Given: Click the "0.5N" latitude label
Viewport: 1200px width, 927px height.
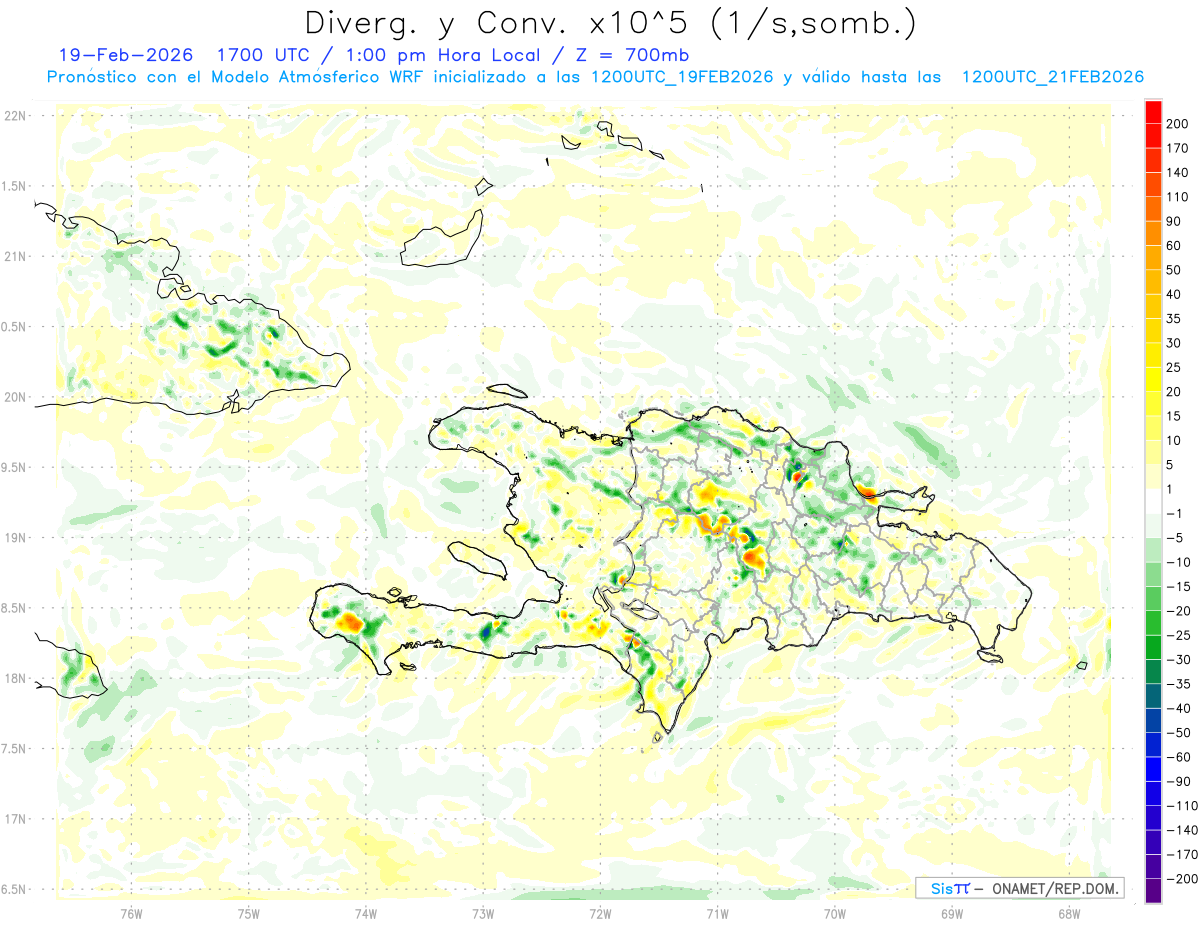Looking at the screenshot, I should [14, 327].
